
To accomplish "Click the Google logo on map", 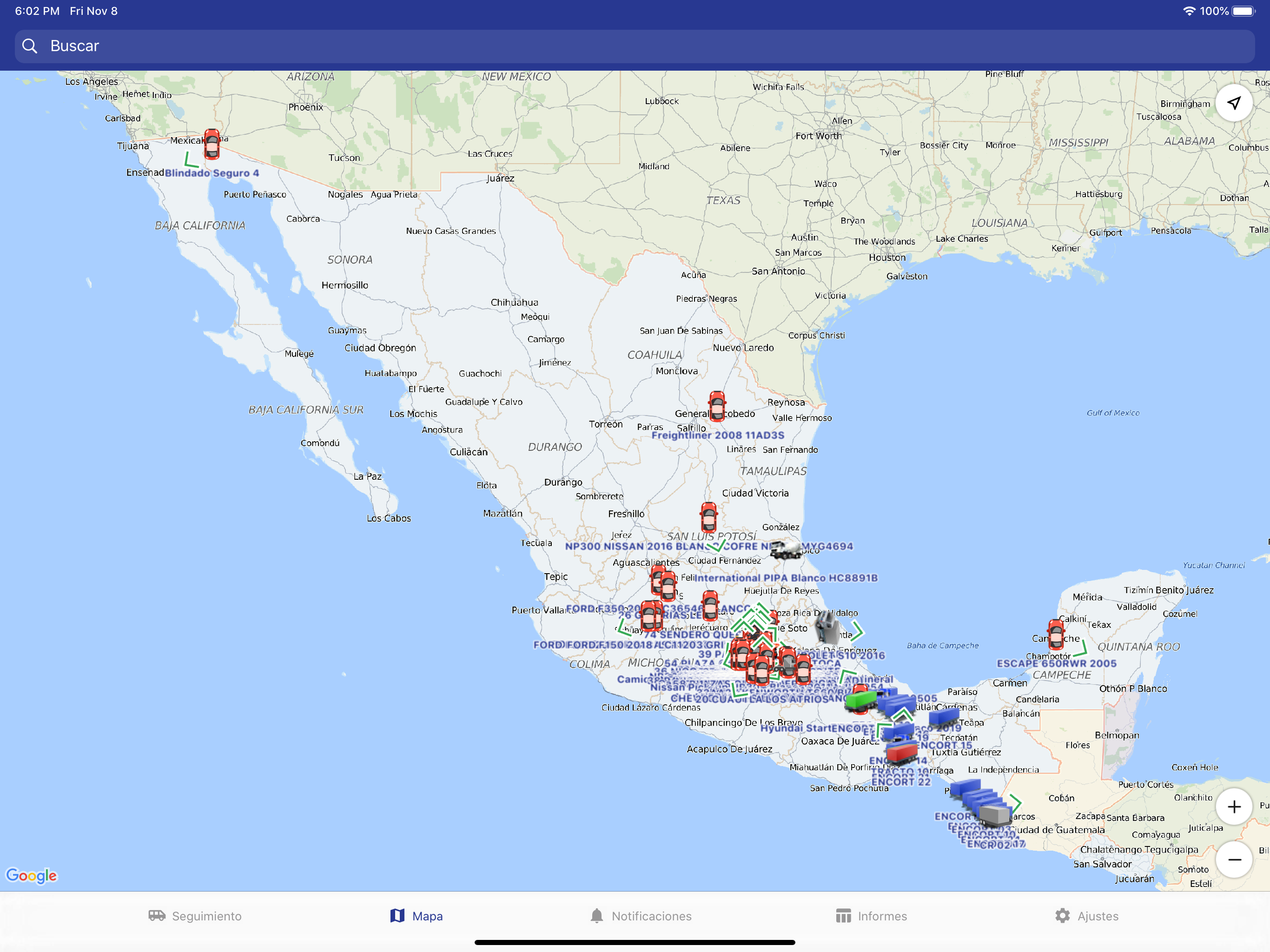I will pyautogui.click(x=31, y=875).
